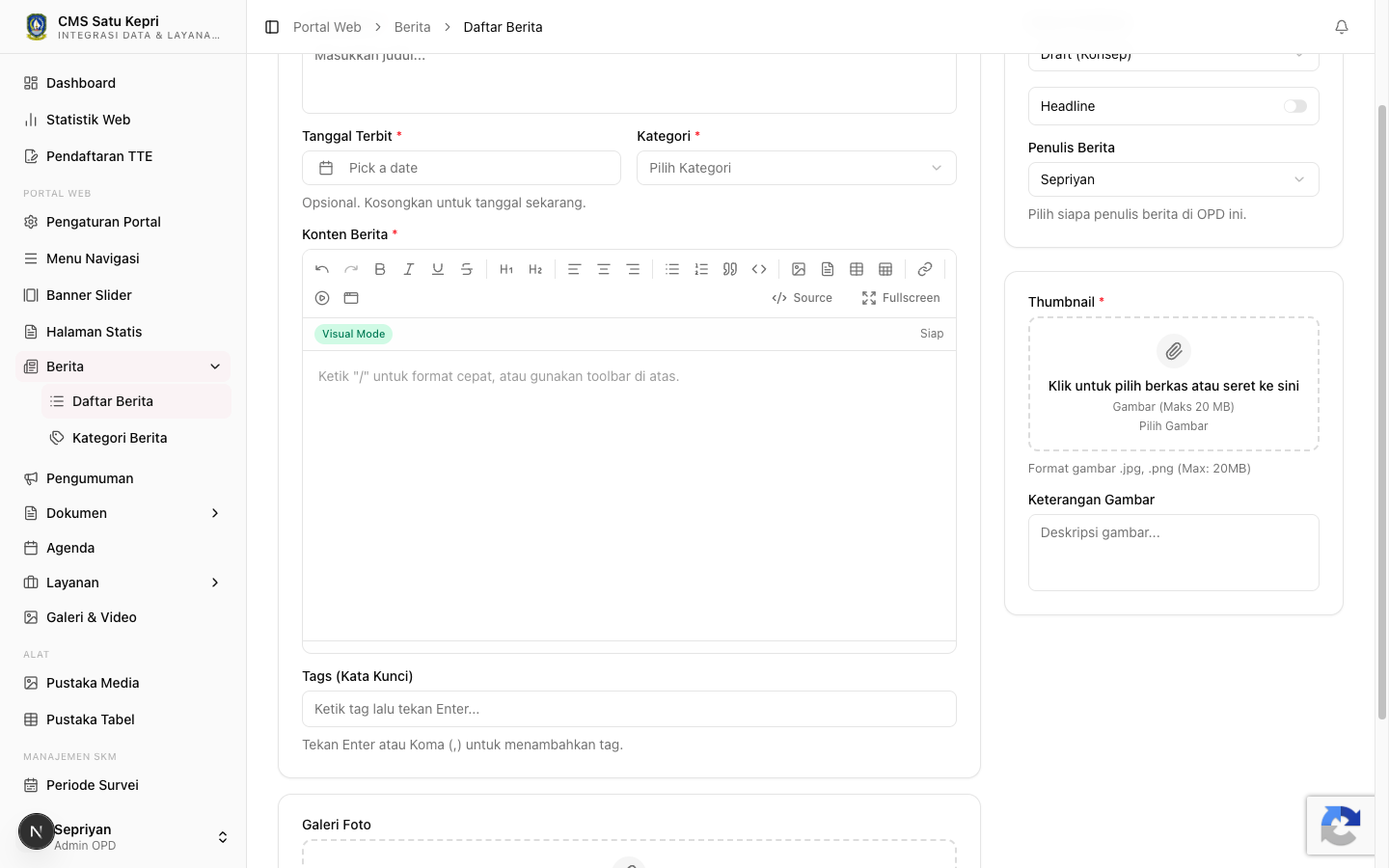Open Pustaka Tabel
1389x868 pixels.
pyautogui.click(x=123, y=719)
